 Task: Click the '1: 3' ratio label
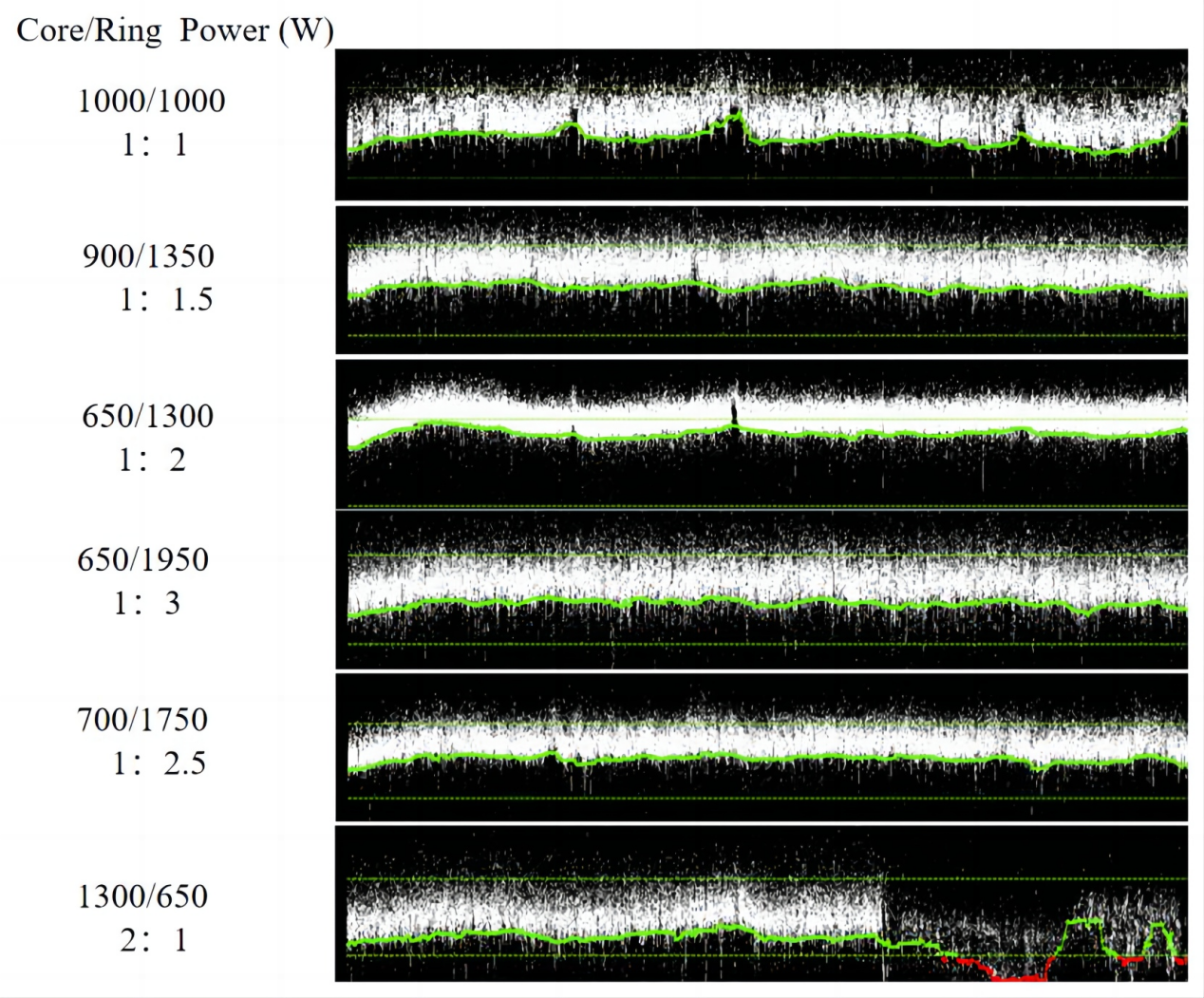(x=147, y=603)
